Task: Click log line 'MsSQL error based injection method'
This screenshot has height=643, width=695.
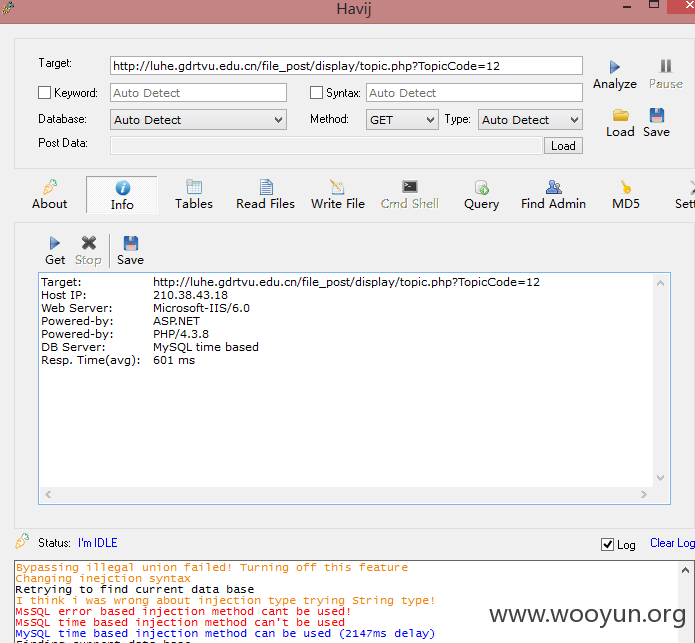Action: point(184,611)
